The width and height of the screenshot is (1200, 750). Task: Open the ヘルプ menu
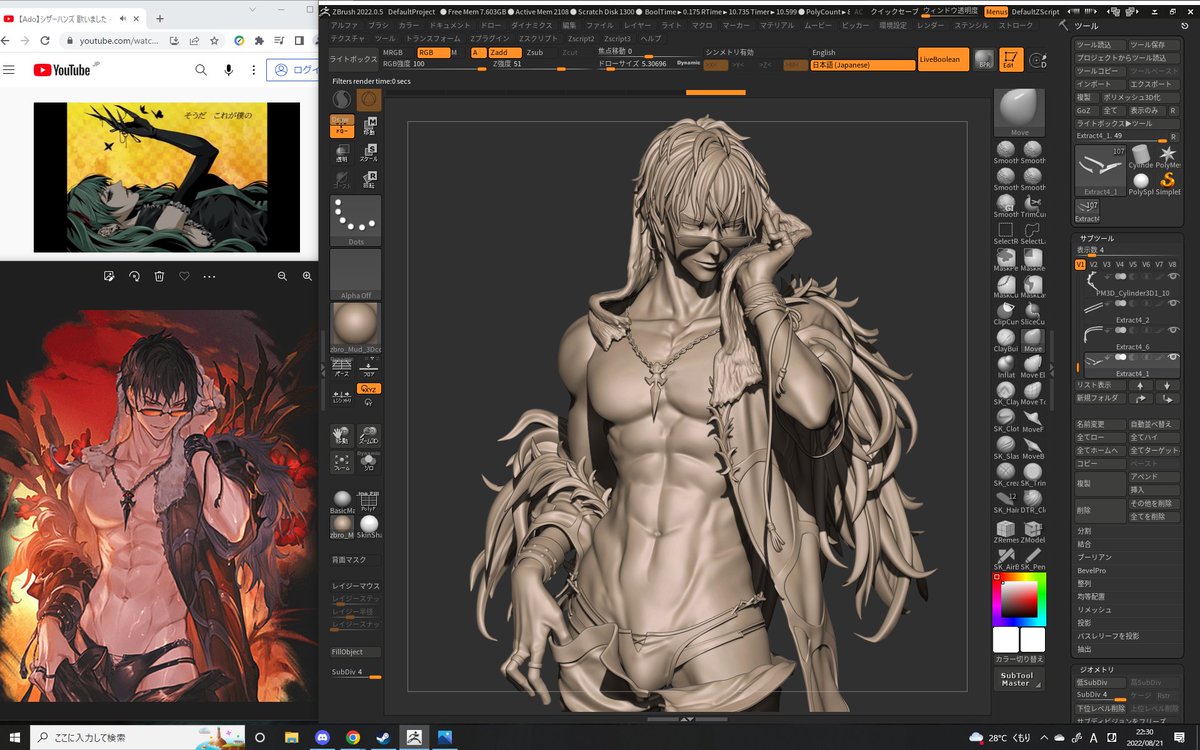(650, 38)
